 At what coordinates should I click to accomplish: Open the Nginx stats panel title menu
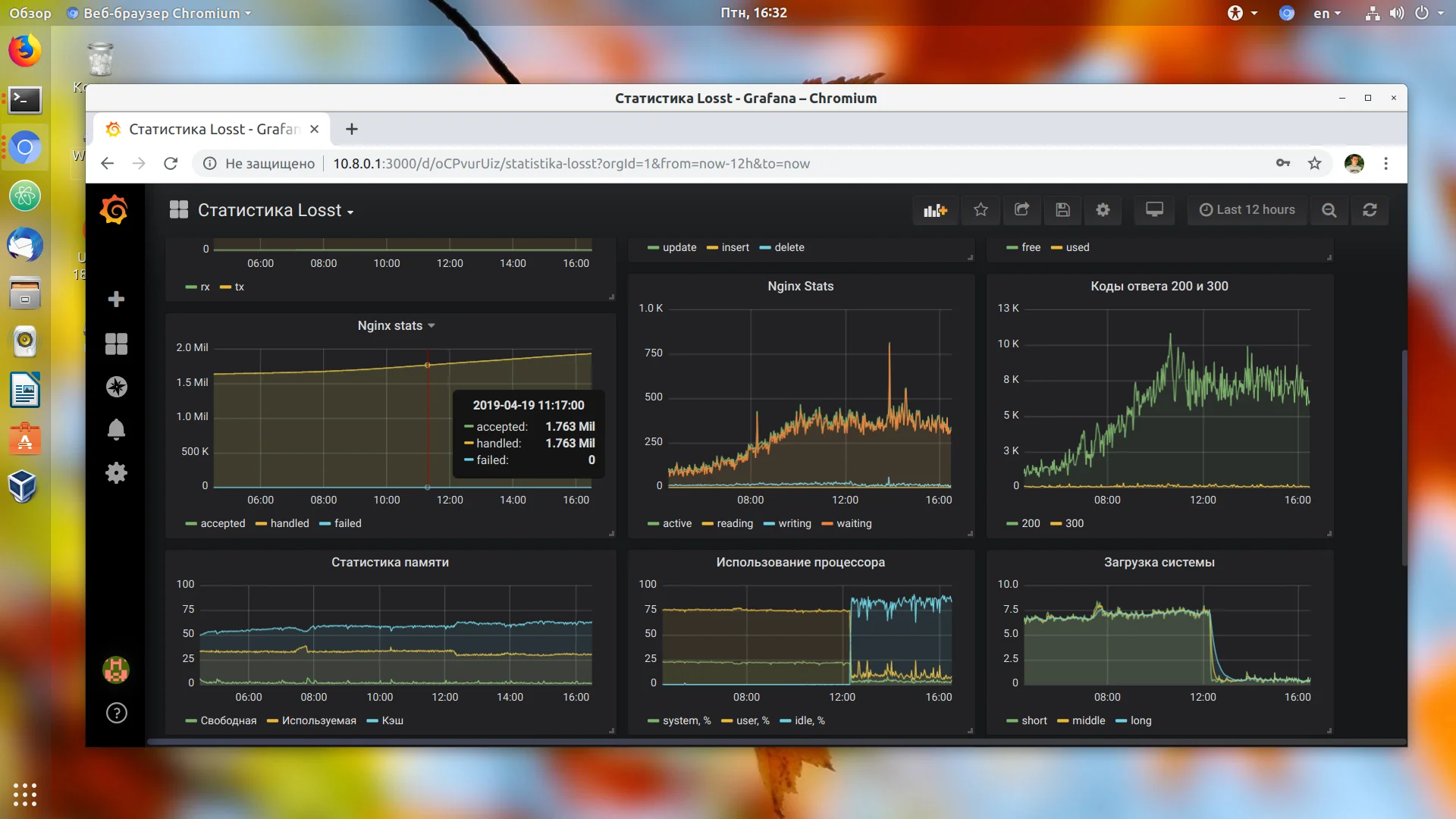click(395, 325)
